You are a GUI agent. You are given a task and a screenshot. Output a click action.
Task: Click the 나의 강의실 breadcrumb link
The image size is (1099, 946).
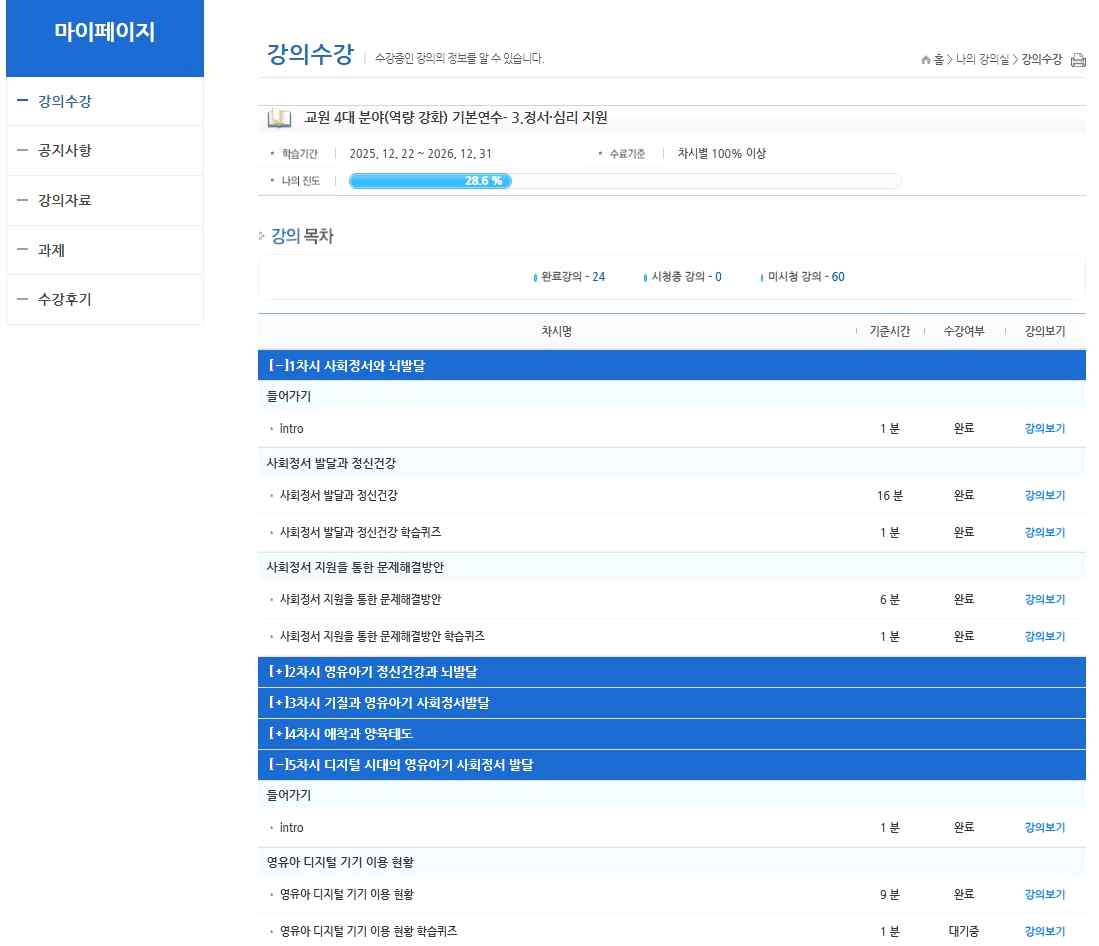pos(982,60)
